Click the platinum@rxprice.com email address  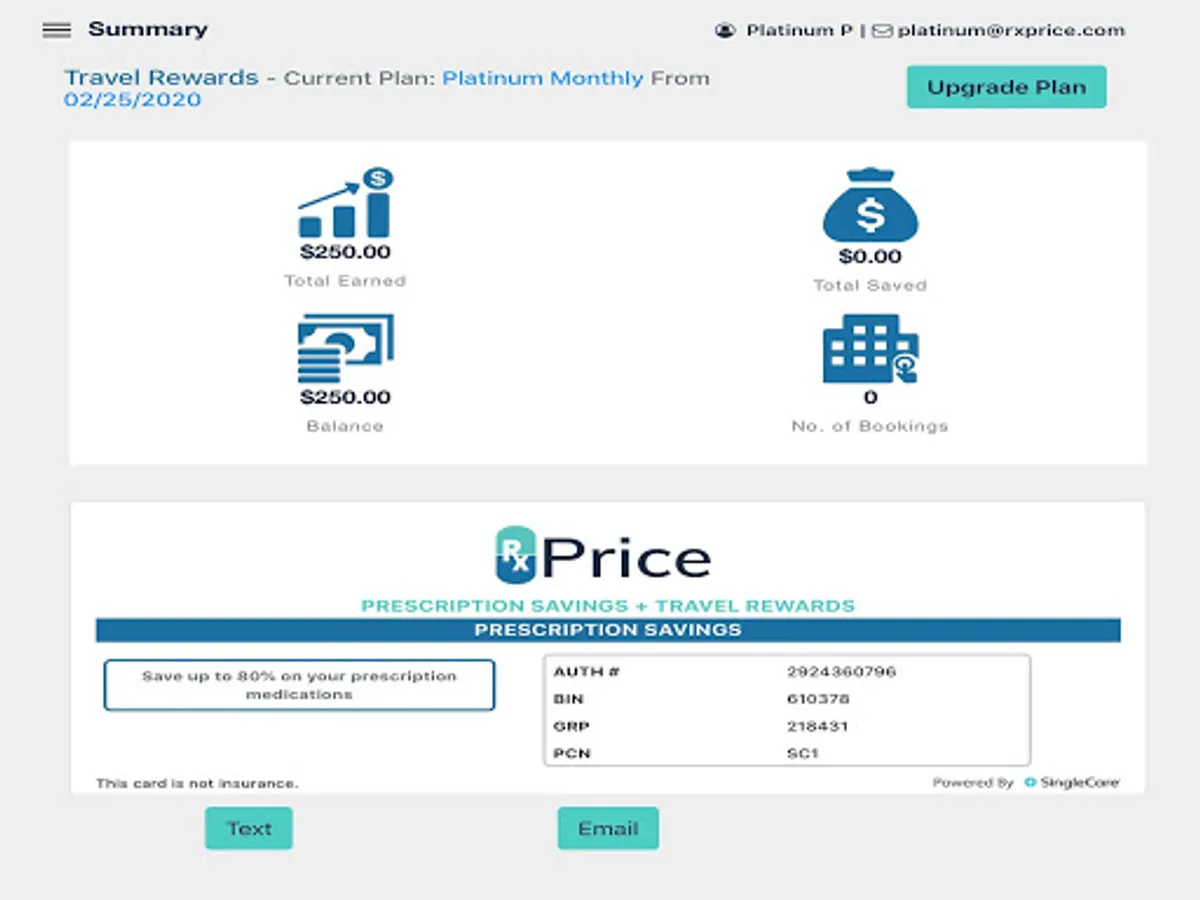click(1011, 31)
